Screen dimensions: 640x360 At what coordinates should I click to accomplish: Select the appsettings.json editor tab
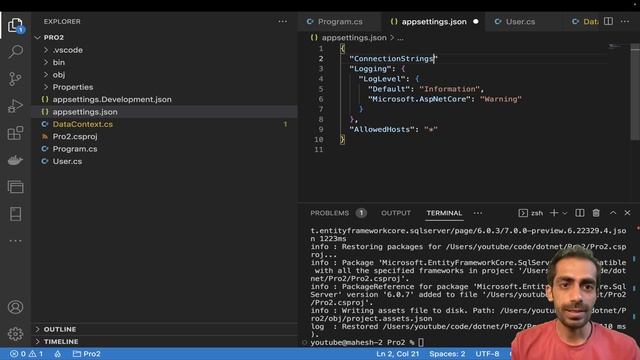(x=433, y=22)
